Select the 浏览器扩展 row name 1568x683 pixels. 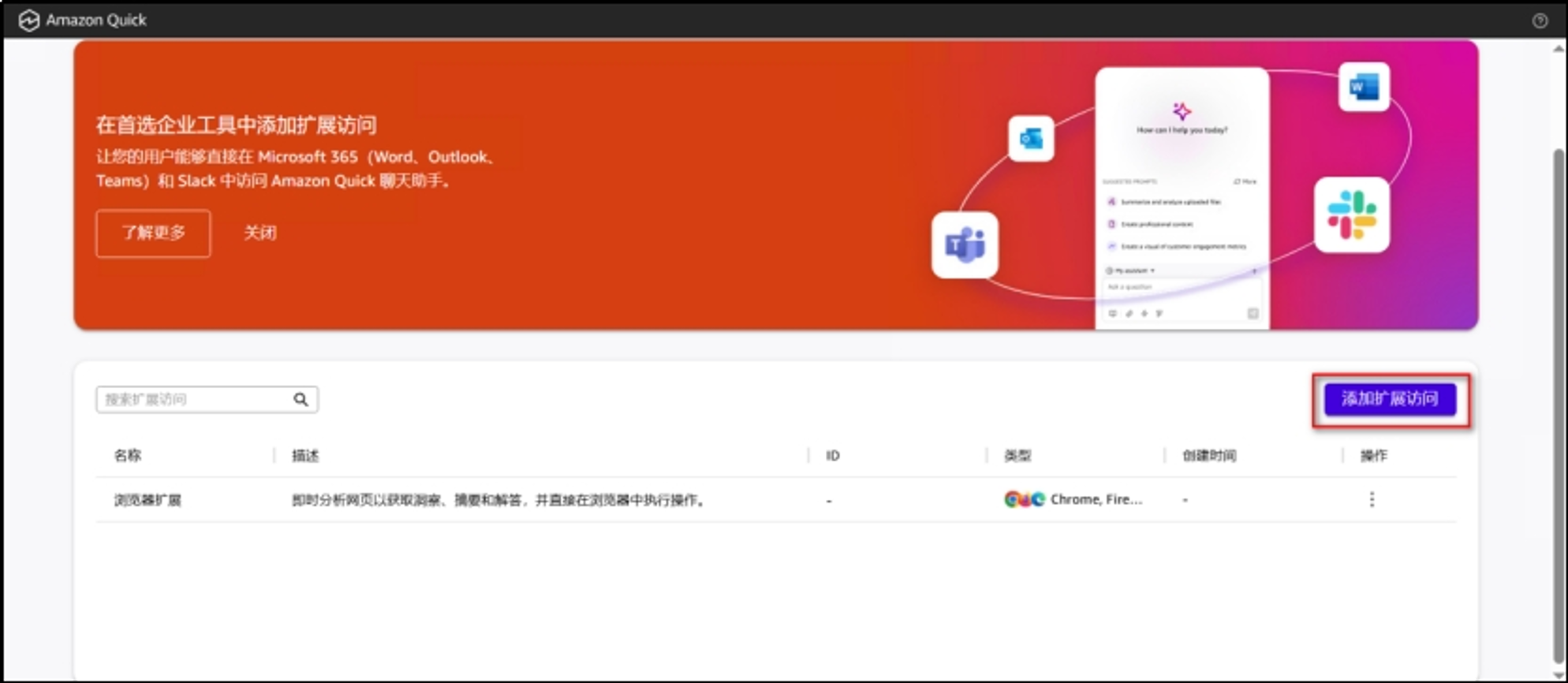(147, 500)
